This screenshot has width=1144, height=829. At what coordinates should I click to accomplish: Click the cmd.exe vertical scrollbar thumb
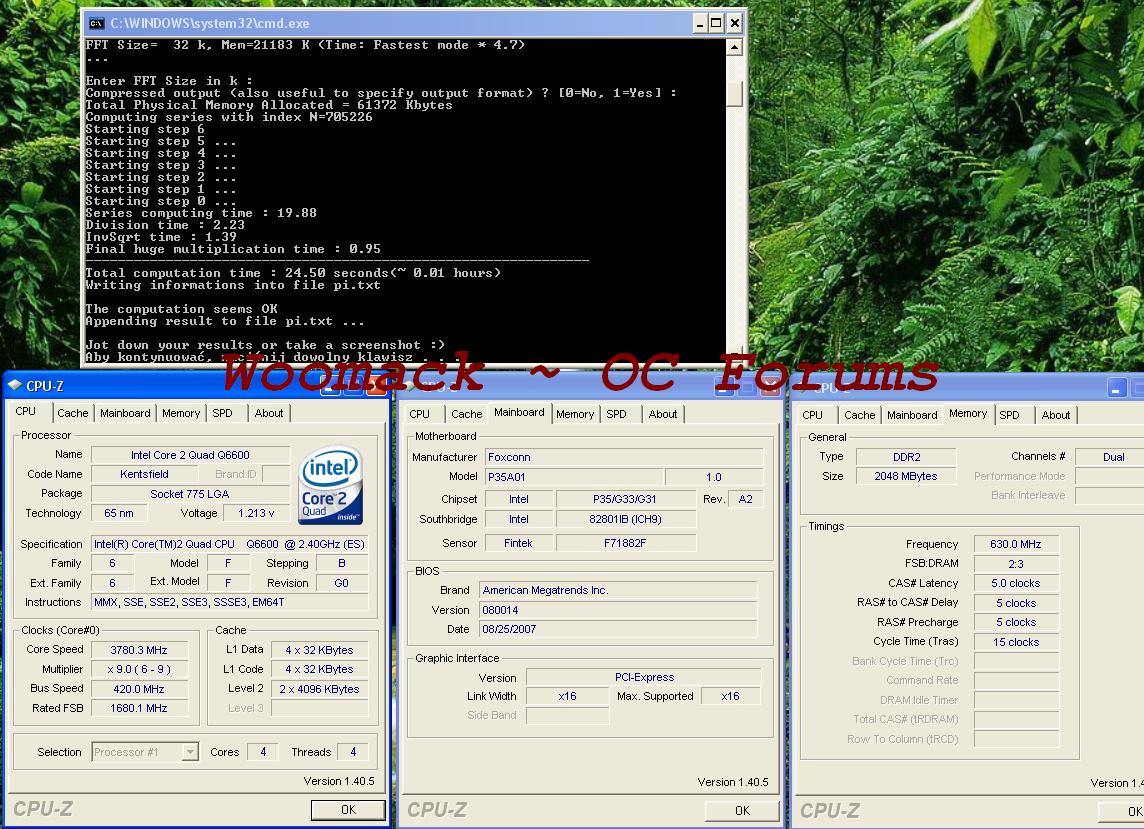click(735, 93)
